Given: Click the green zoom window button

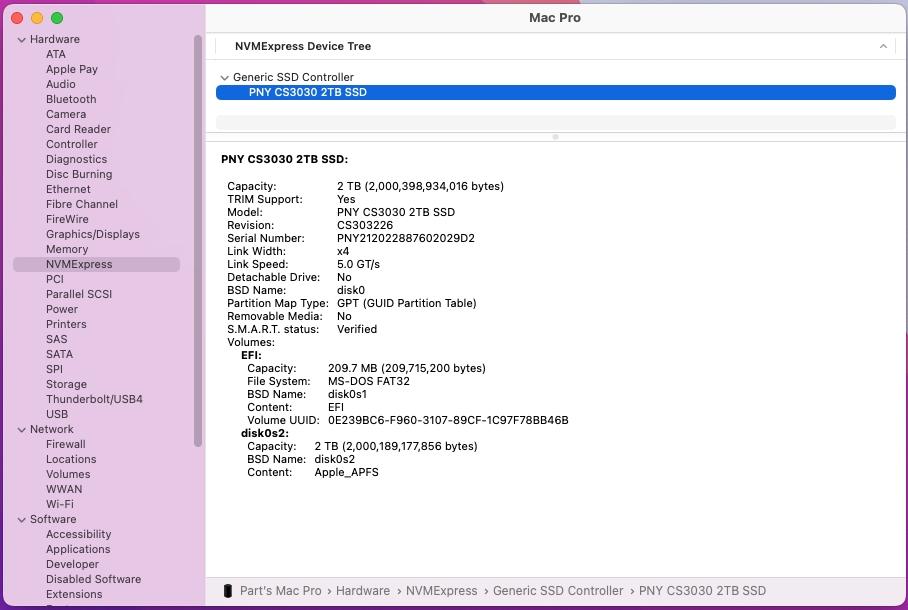Looking at the screenshot, I should 57,18.
